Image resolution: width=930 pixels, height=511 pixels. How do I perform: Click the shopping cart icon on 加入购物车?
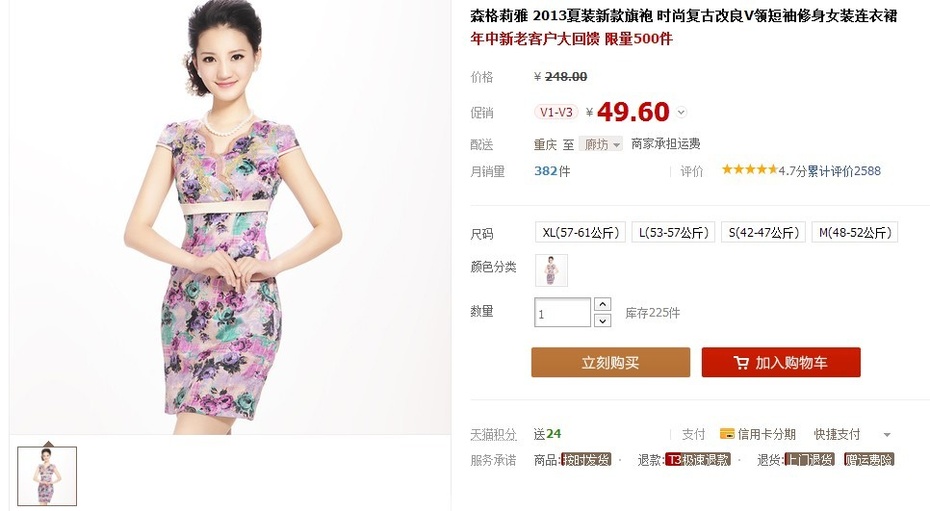tap(741, 362)
